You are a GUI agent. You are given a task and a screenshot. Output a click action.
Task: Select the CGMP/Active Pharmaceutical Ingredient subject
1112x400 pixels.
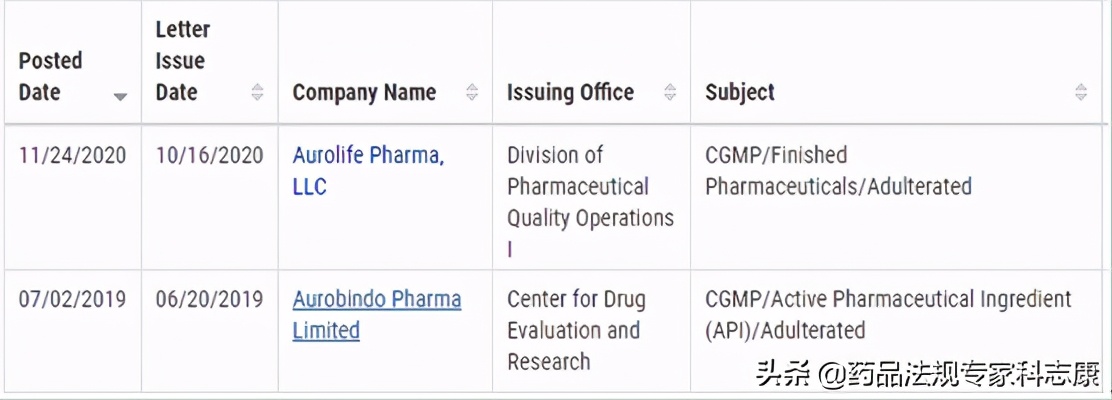click(888, 314)
